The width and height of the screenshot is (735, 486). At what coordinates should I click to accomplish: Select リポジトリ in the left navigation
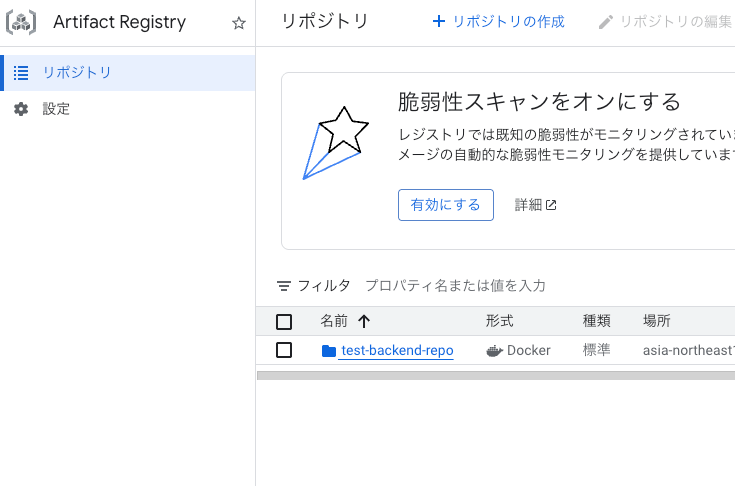click(x=128, y=73)
